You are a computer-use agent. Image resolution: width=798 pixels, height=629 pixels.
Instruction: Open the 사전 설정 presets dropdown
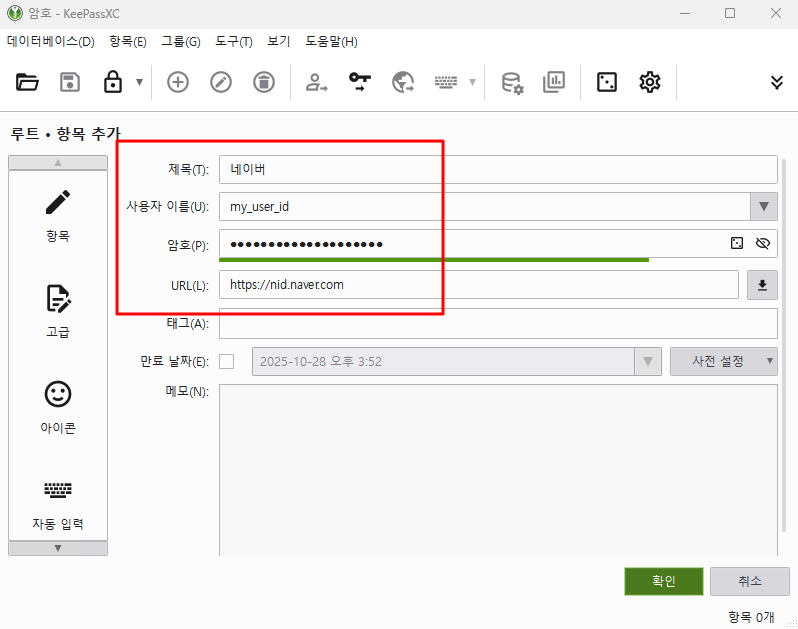(723, 361)
